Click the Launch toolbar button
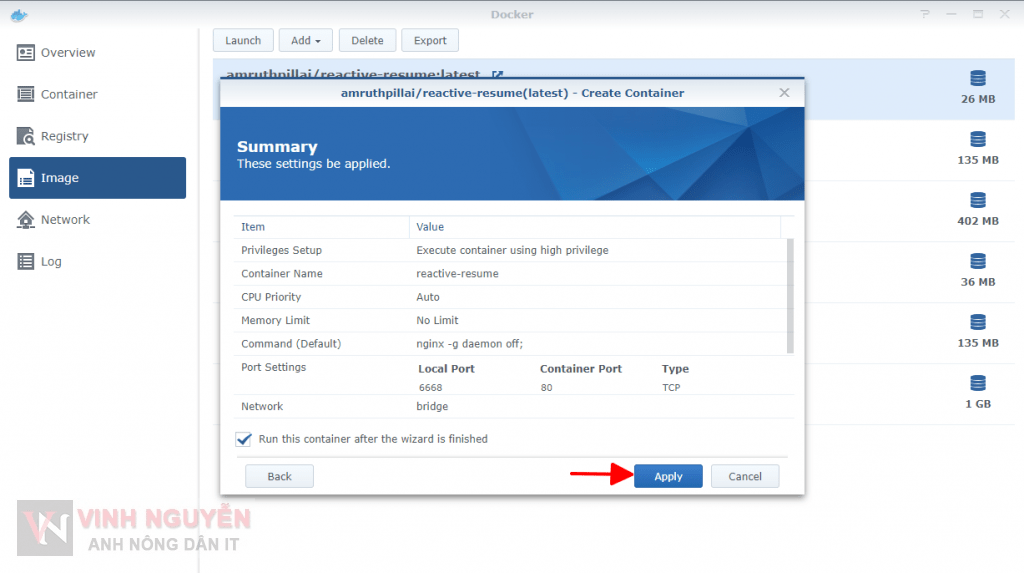Viewport: 1024px width, 573px height. point(242,41)
